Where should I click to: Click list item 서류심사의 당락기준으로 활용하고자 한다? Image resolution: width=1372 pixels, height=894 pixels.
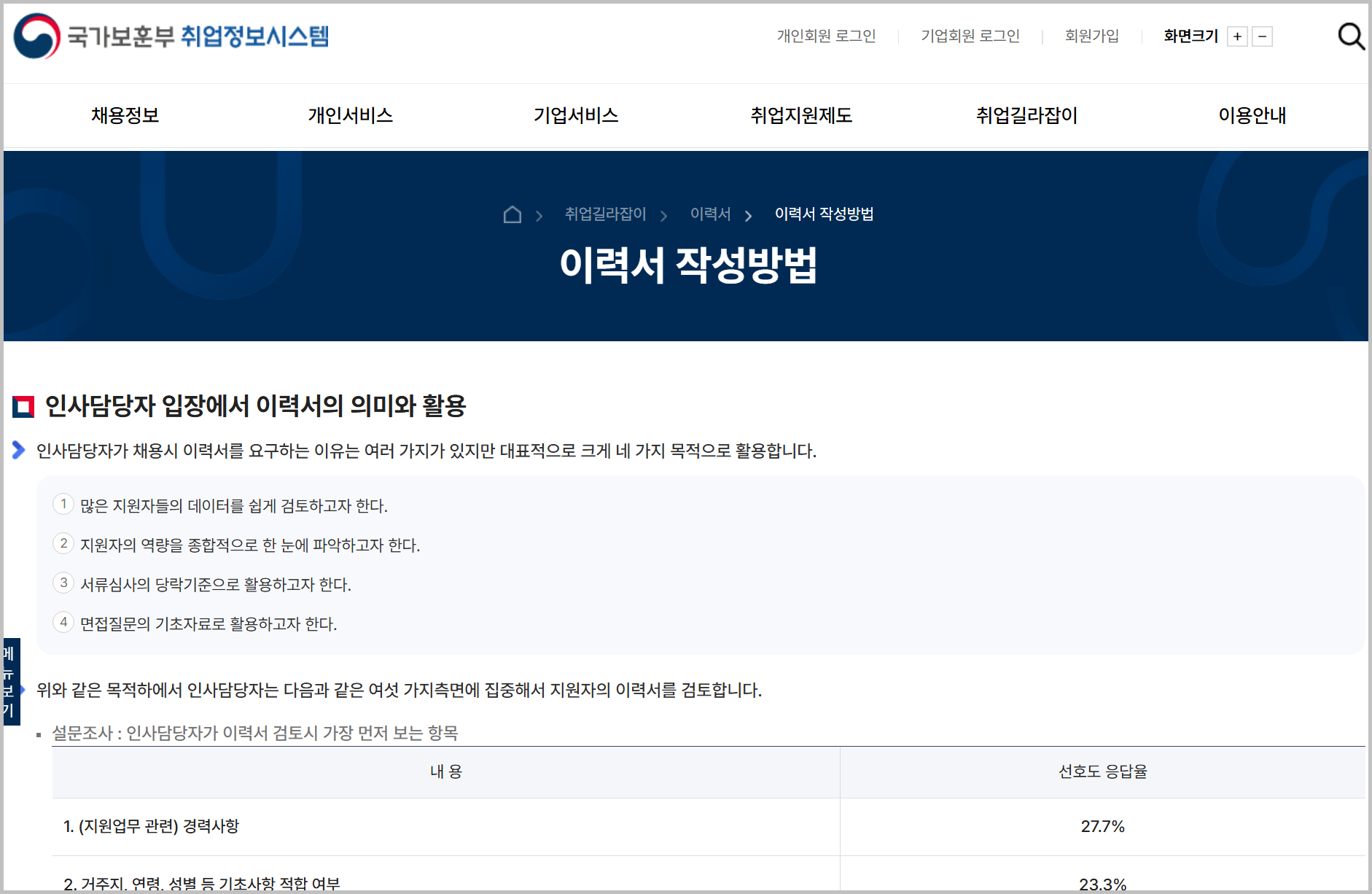(216, 585)
